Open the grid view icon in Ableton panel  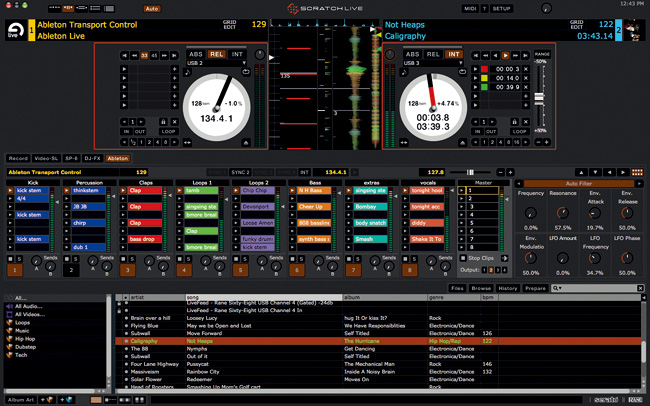coord(638,172)
